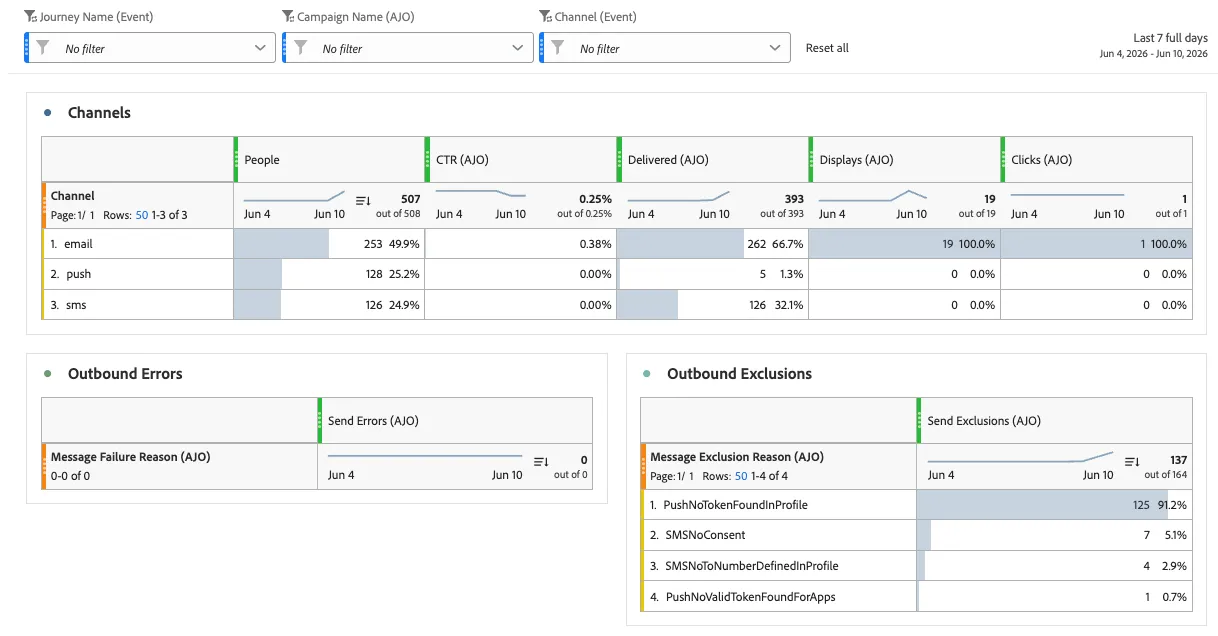The height and width of the screenshot is (636, 1218).
Task: Reset all filters
Action: (x=827, y=48)
